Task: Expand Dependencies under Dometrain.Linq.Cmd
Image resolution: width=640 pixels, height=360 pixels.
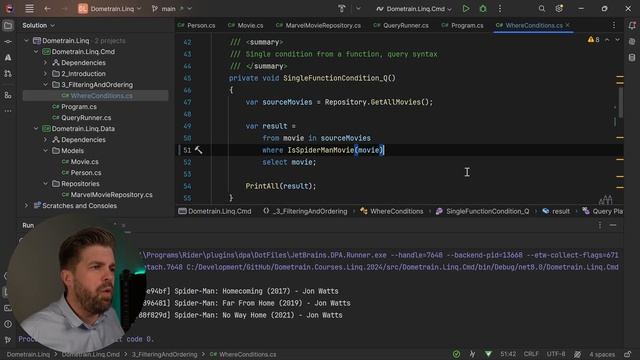Action: [x=45, y=63]
